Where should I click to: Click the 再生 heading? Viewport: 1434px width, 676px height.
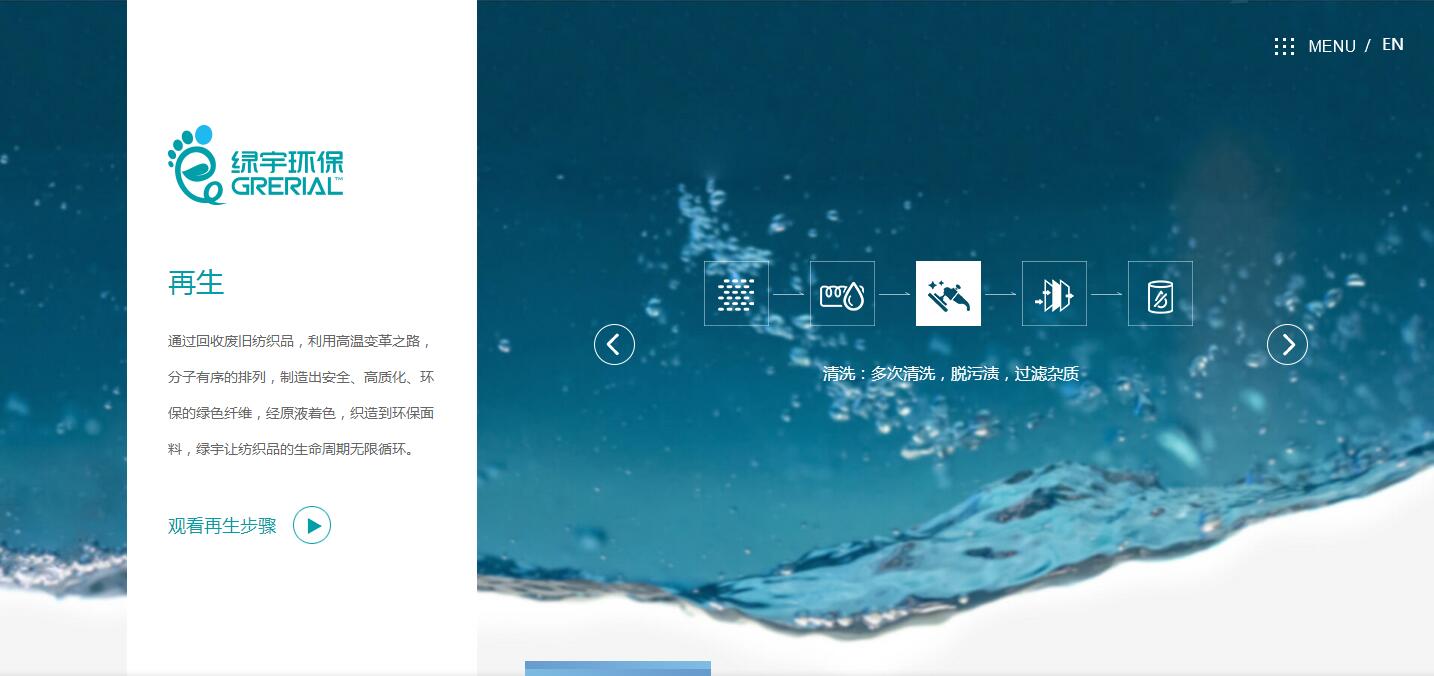tap(196, 283)
